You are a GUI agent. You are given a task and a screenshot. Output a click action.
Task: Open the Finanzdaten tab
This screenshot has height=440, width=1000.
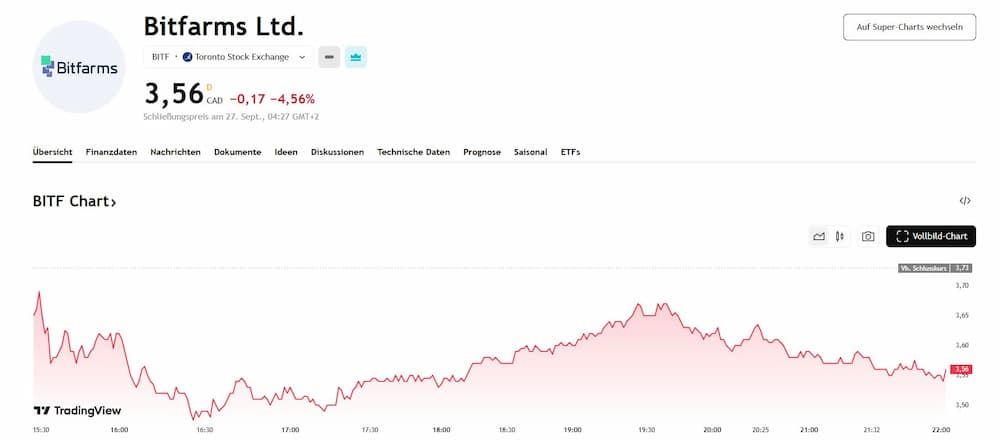pos(111,152)
